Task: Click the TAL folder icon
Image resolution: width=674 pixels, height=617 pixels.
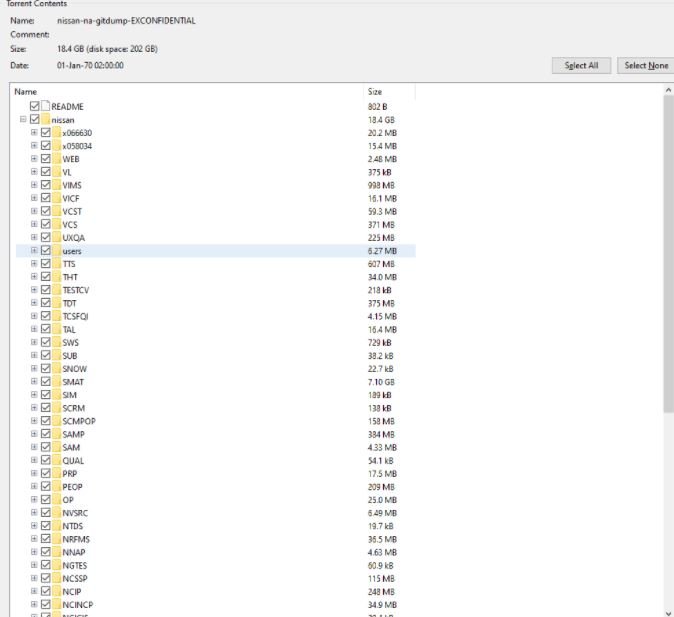Action: pos(56,329)
